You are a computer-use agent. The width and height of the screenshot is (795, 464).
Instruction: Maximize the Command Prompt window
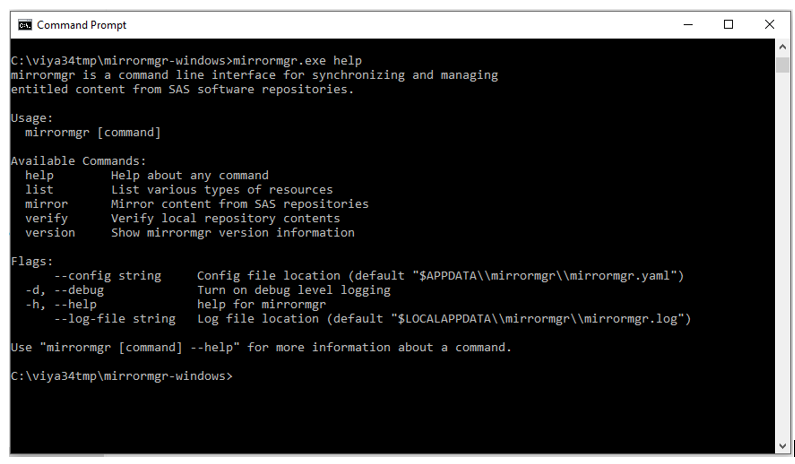[x=728, y=24]
